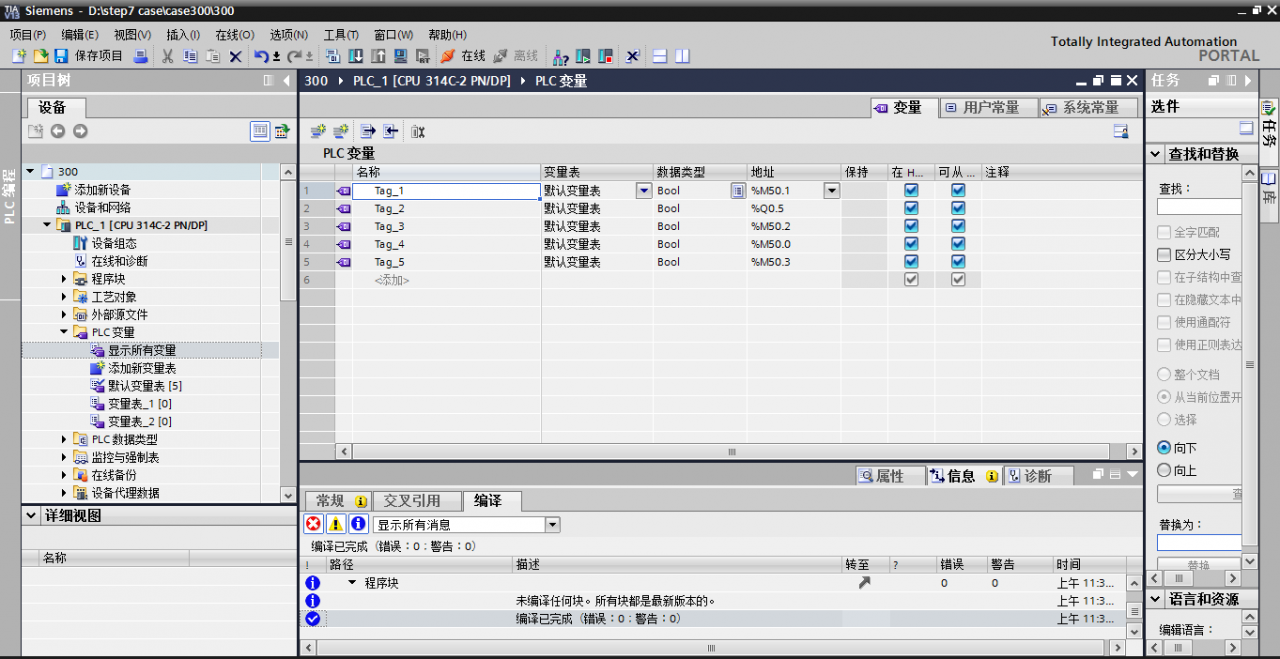Click the 在线 go online button

(462, 56)
